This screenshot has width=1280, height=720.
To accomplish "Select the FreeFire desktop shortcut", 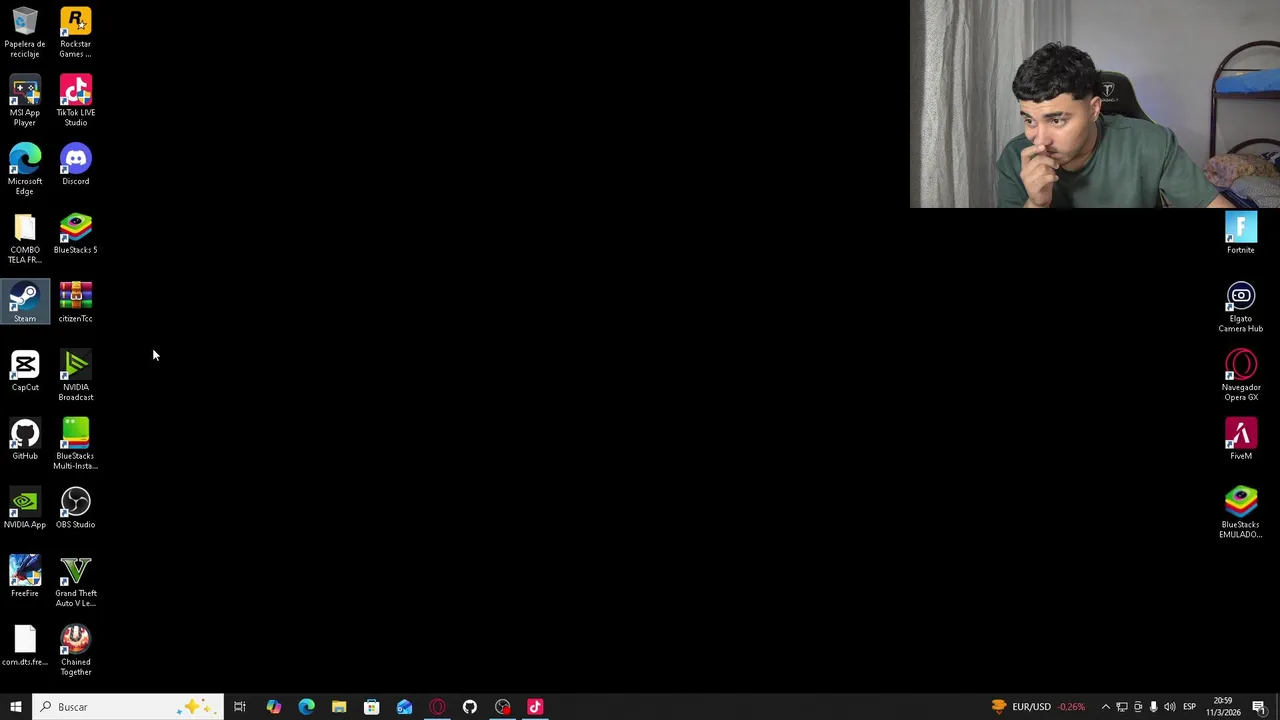I will click(25, 578).
